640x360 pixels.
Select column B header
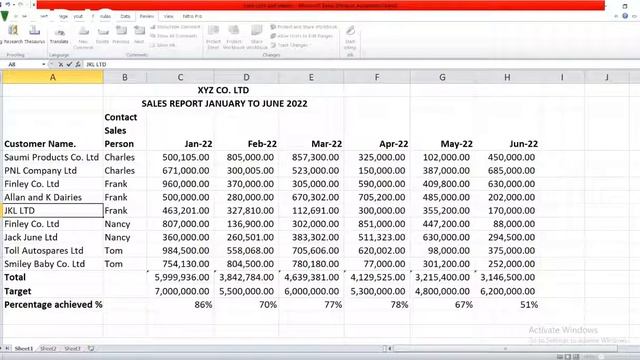tap(125, 77)
